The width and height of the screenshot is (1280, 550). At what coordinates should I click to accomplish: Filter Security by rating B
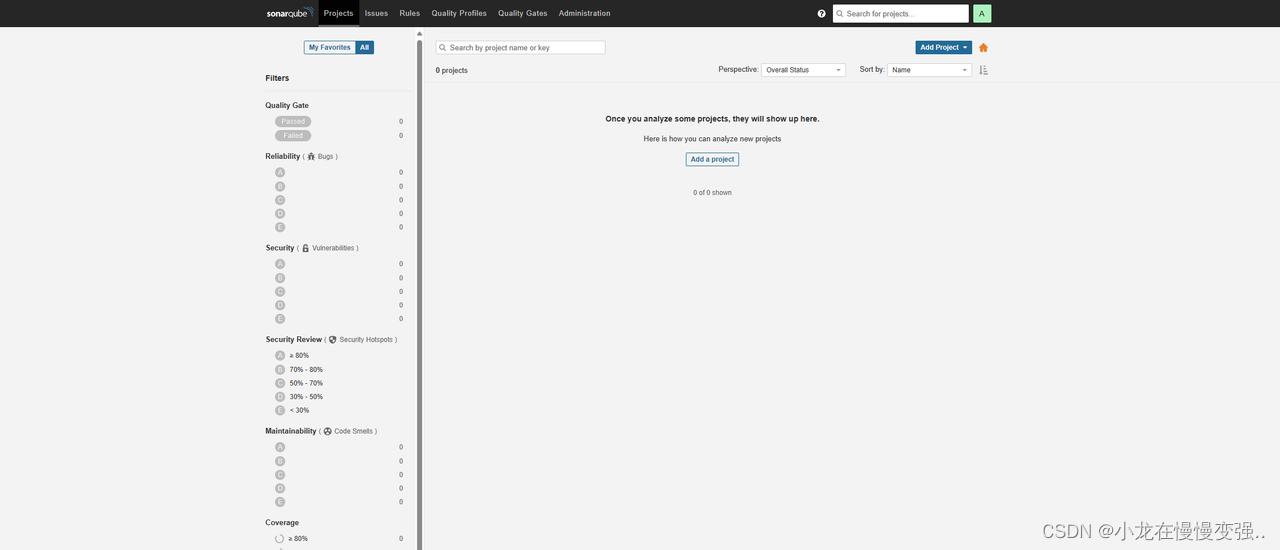[280, 278]
